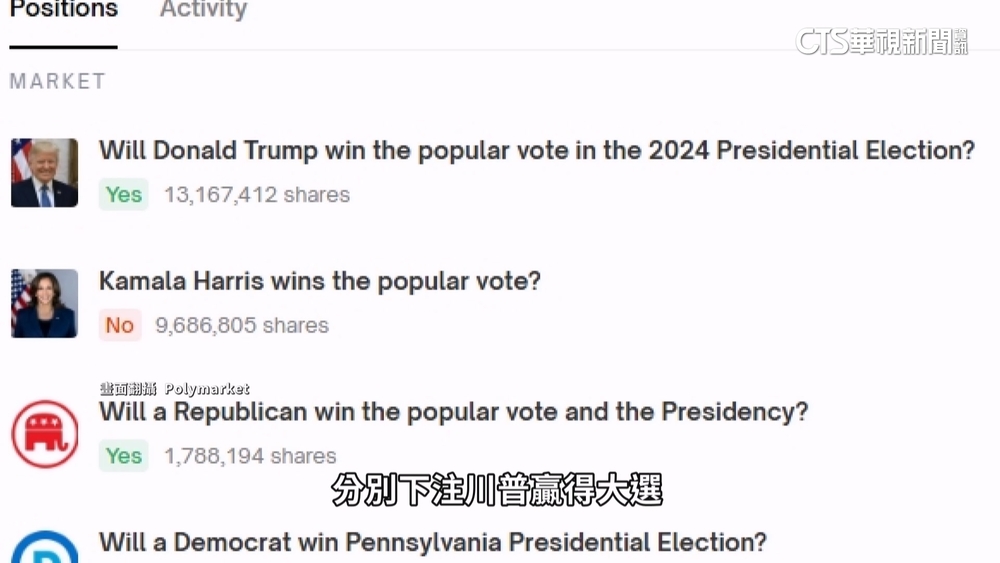Click Kamala Harris's portrait thumbnail

44,303
